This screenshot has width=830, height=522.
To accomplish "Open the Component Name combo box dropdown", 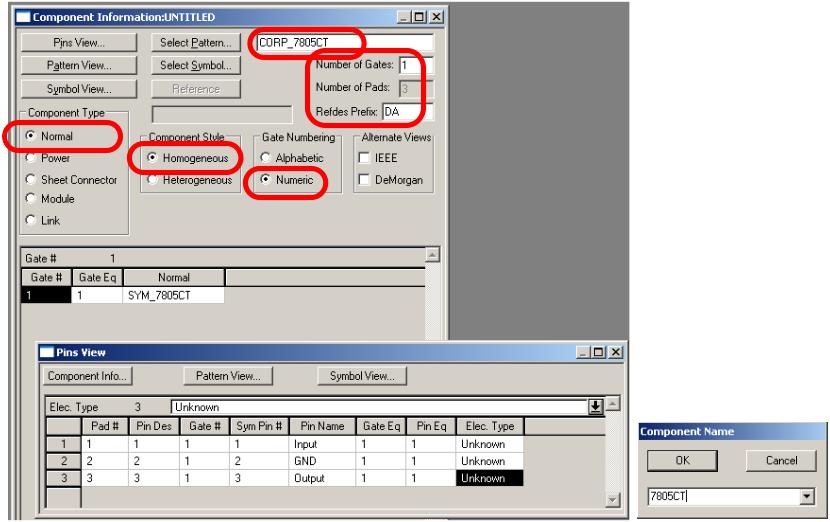I will [x=807, y=496].
